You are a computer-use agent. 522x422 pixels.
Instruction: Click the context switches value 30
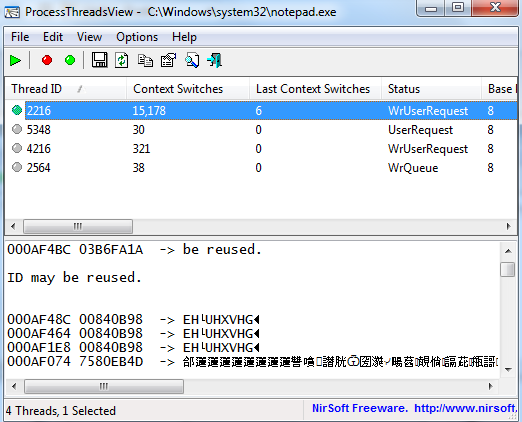point(139,129)
